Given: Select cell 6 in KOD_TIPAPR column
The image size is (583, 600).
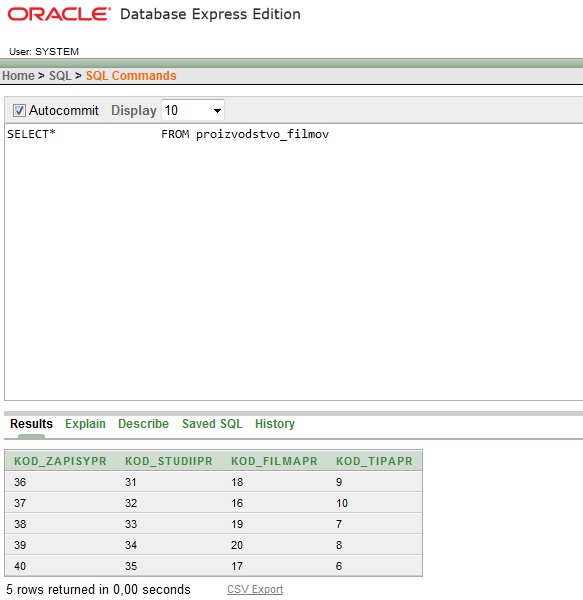Looking at the screenshot, I should (x=339, y=566).
